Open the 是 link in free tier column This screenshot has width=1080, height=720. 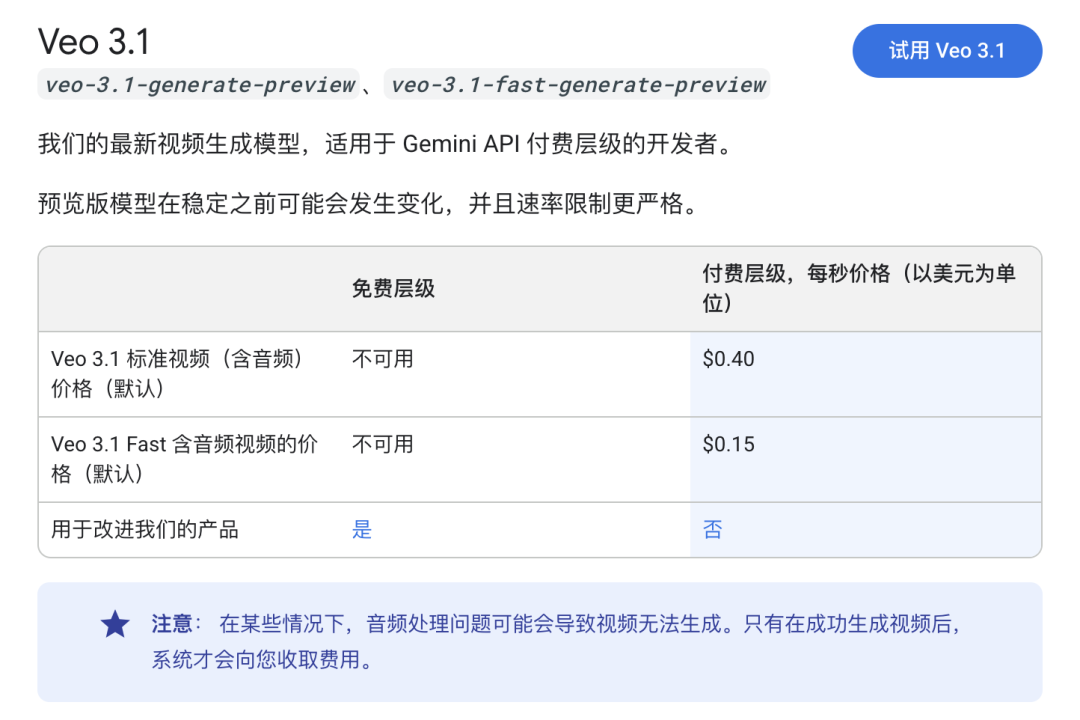tap(362, 530)
